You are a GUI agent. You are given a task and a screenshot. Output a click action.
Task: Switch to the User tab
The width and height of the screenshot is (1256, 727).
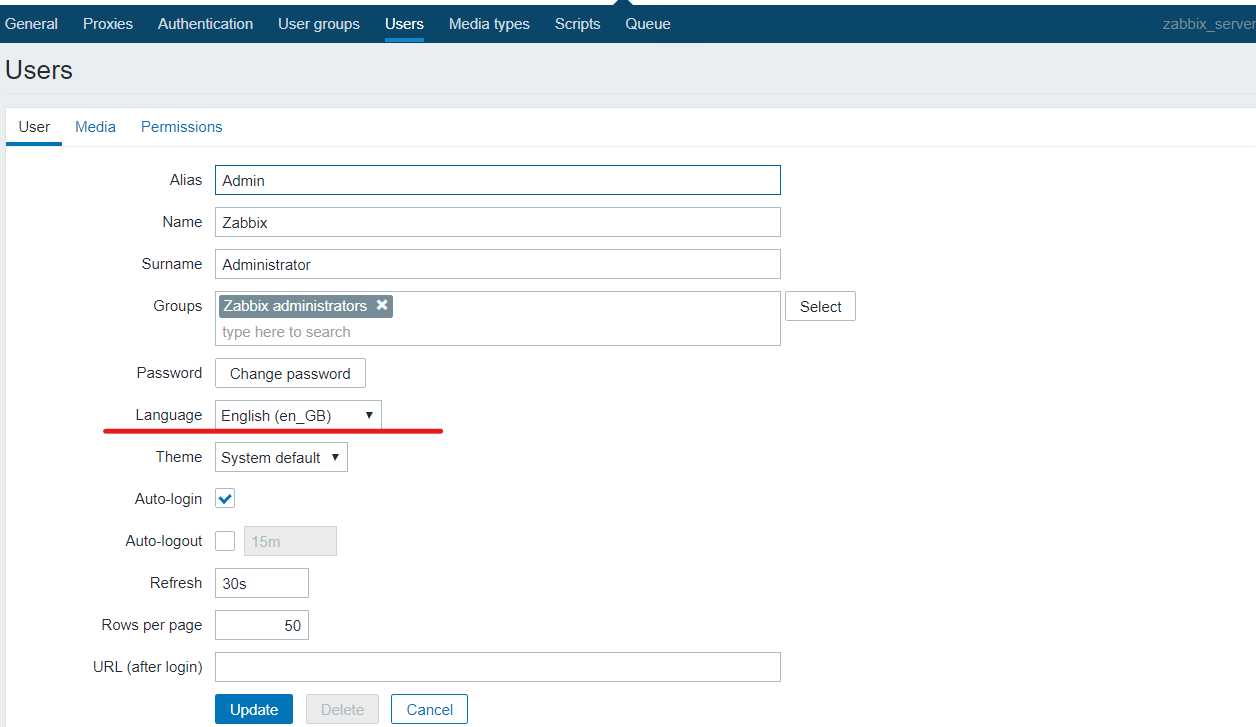[34, 127]
